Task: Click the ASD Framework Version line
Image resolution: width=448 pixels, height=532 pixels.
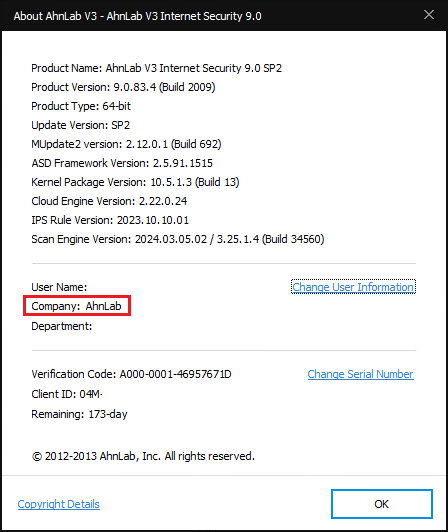Action: click(x=122, y=163)
